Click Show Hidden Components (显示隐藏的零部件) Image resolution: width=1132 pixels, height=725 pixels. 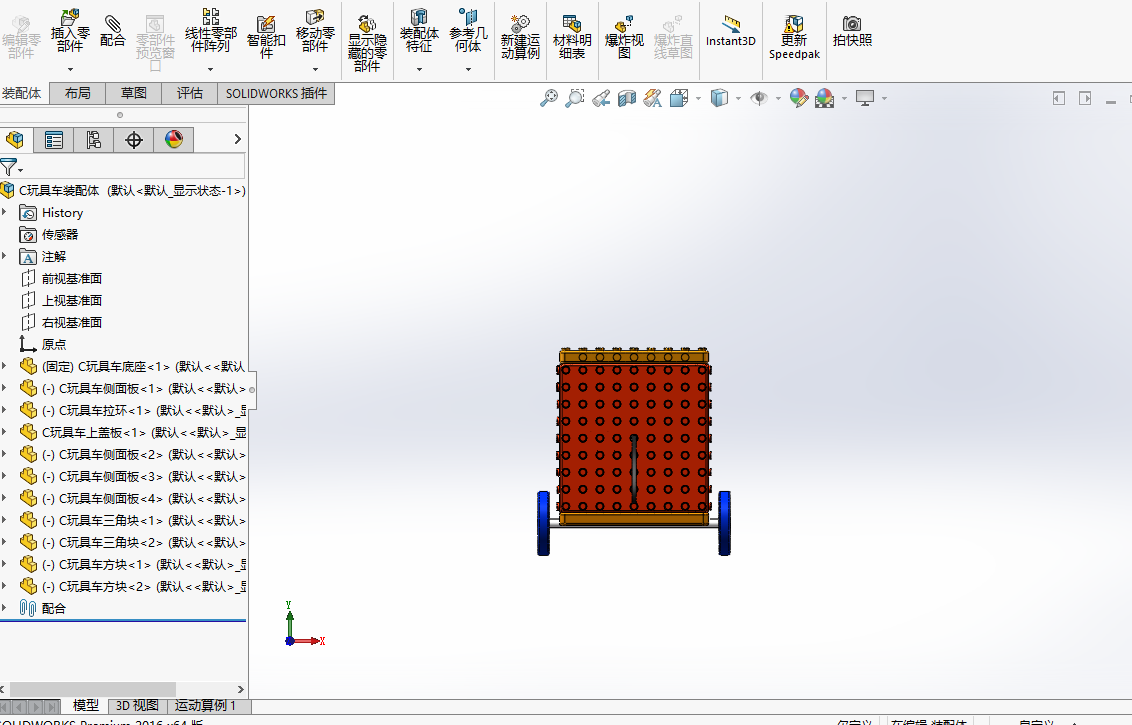(x=367, y=43)
